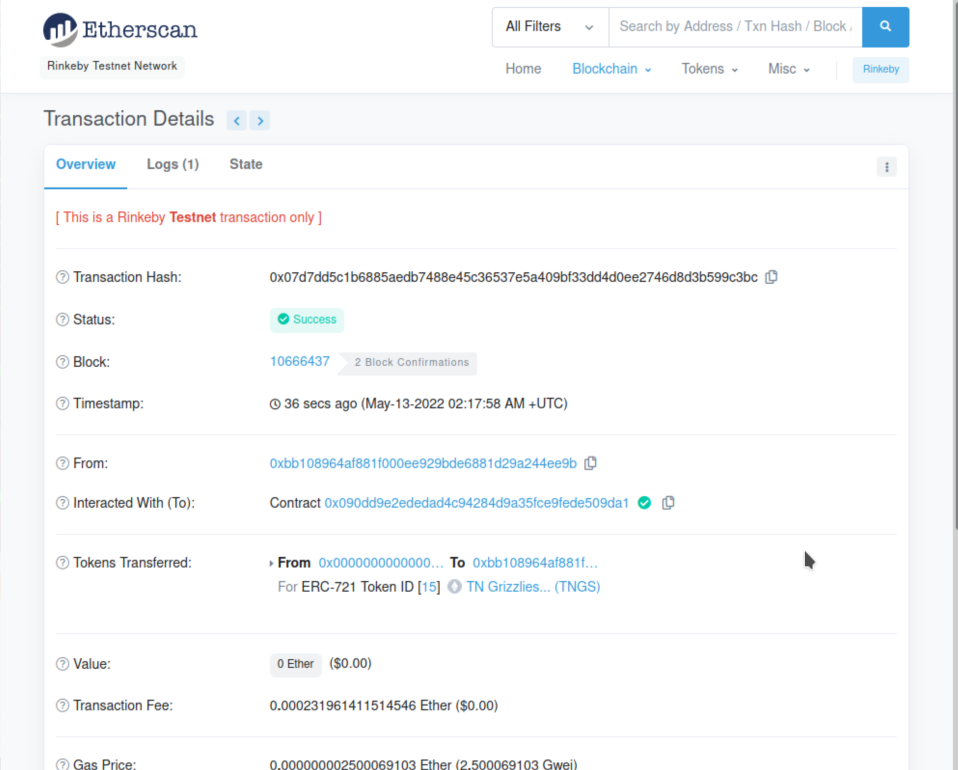958x770 pixels.
Task: Expand Tokens Transferred row arrow
Action: (271, 563)
